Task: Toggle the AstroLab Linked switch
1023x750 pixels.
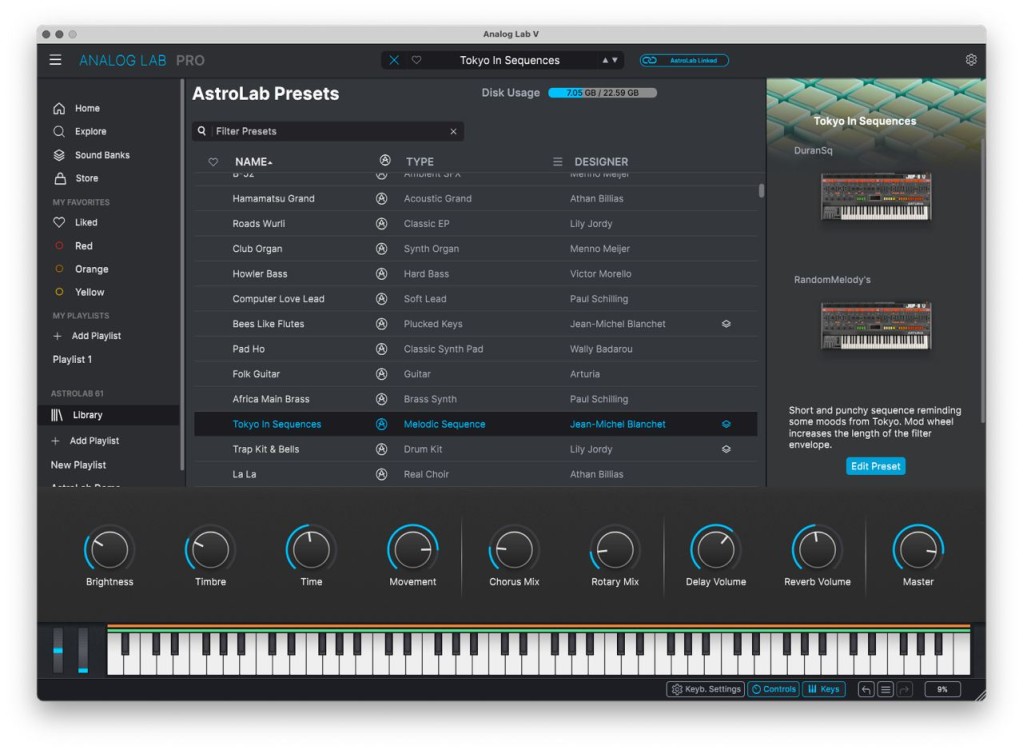Action: [684, 60]
